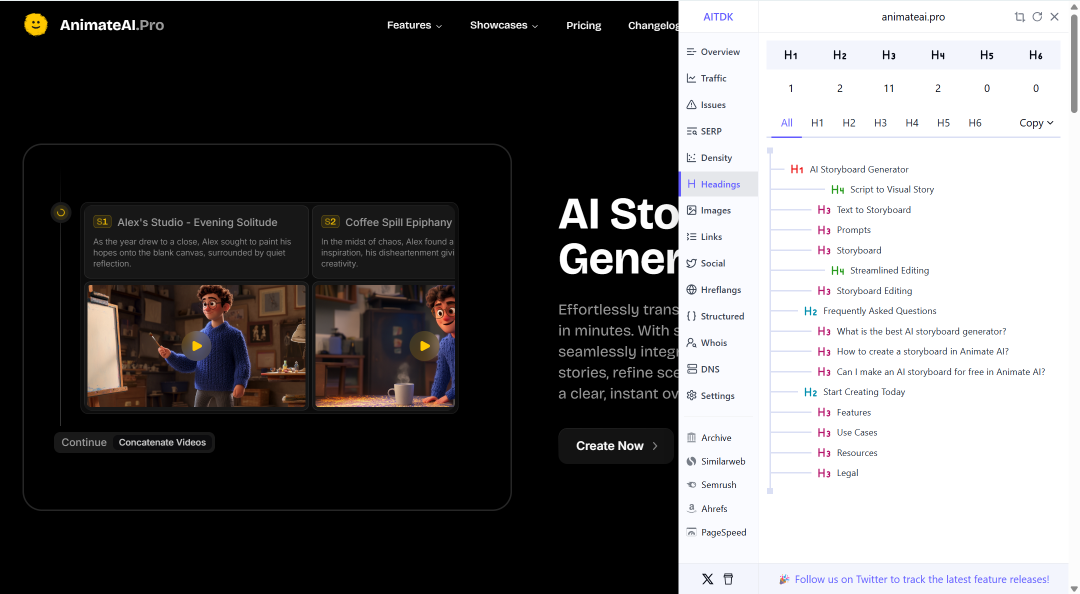Select 'What is the best AI storyboard generator?'
The height and width of the screenshot is (594, 1080).
[x=911, y=331]
